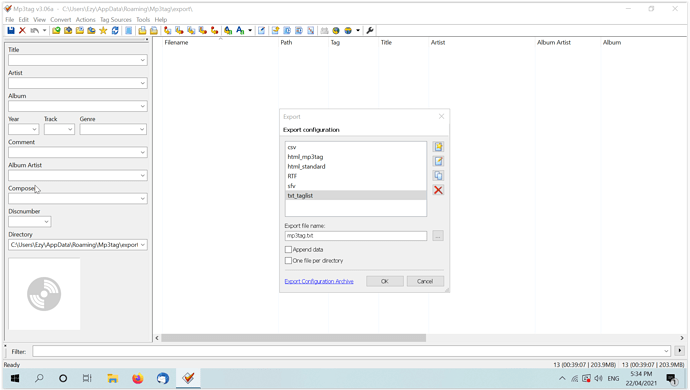This screenshot has height=390, width=690.
Task: Expand the Album field dropdown
Action: coord(143,106)
